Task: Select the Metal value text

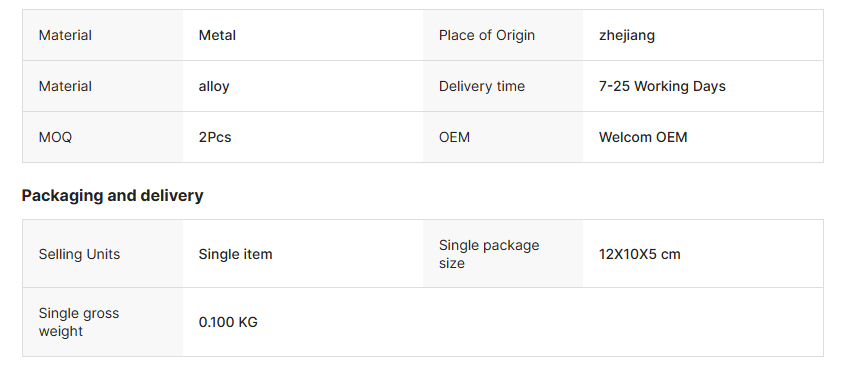Action: [217, 35]
